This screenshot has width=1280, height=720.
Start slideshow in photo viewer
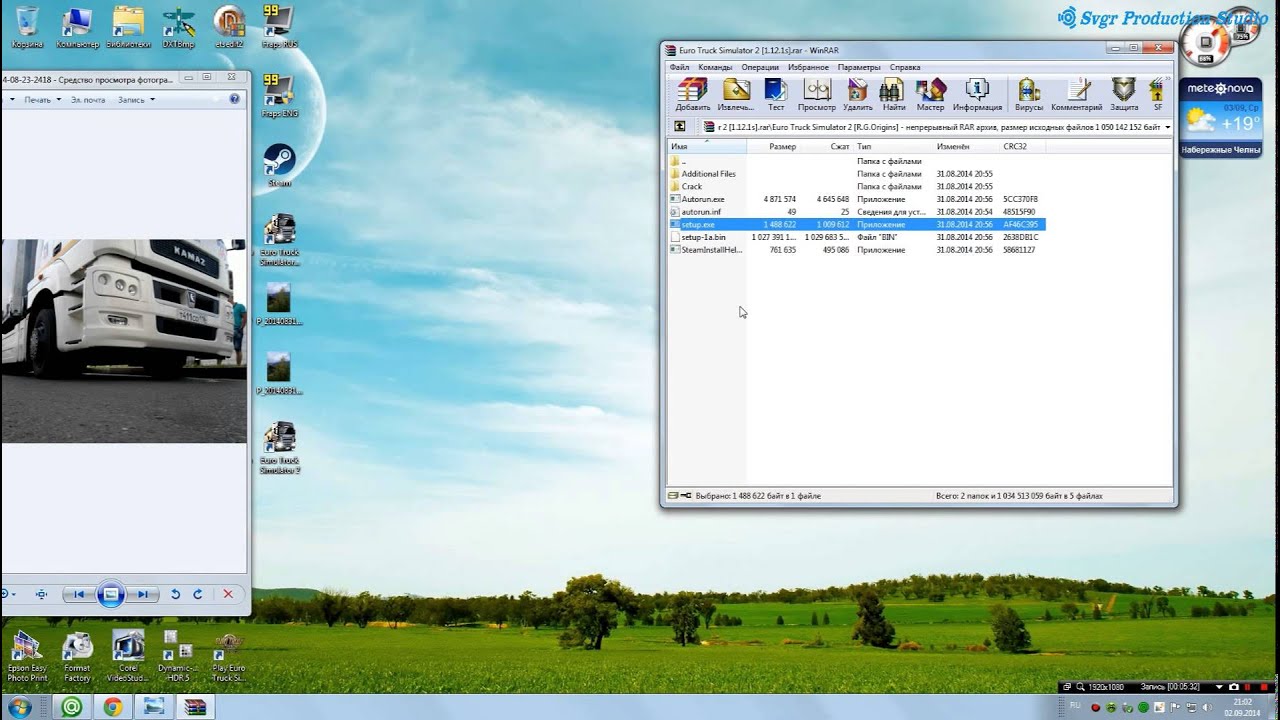(111, 594)
